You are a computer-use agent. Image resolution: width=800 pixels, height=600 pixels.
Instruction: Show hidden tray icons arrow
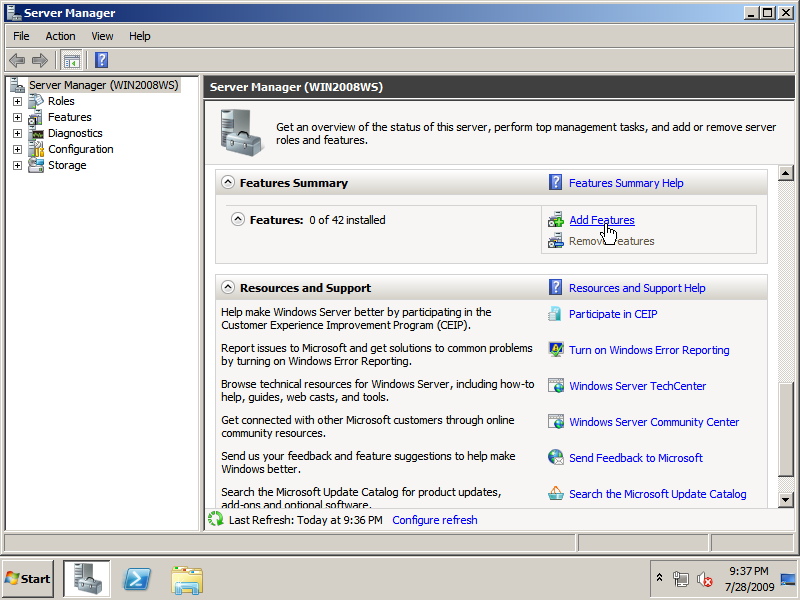click(659, 578)
